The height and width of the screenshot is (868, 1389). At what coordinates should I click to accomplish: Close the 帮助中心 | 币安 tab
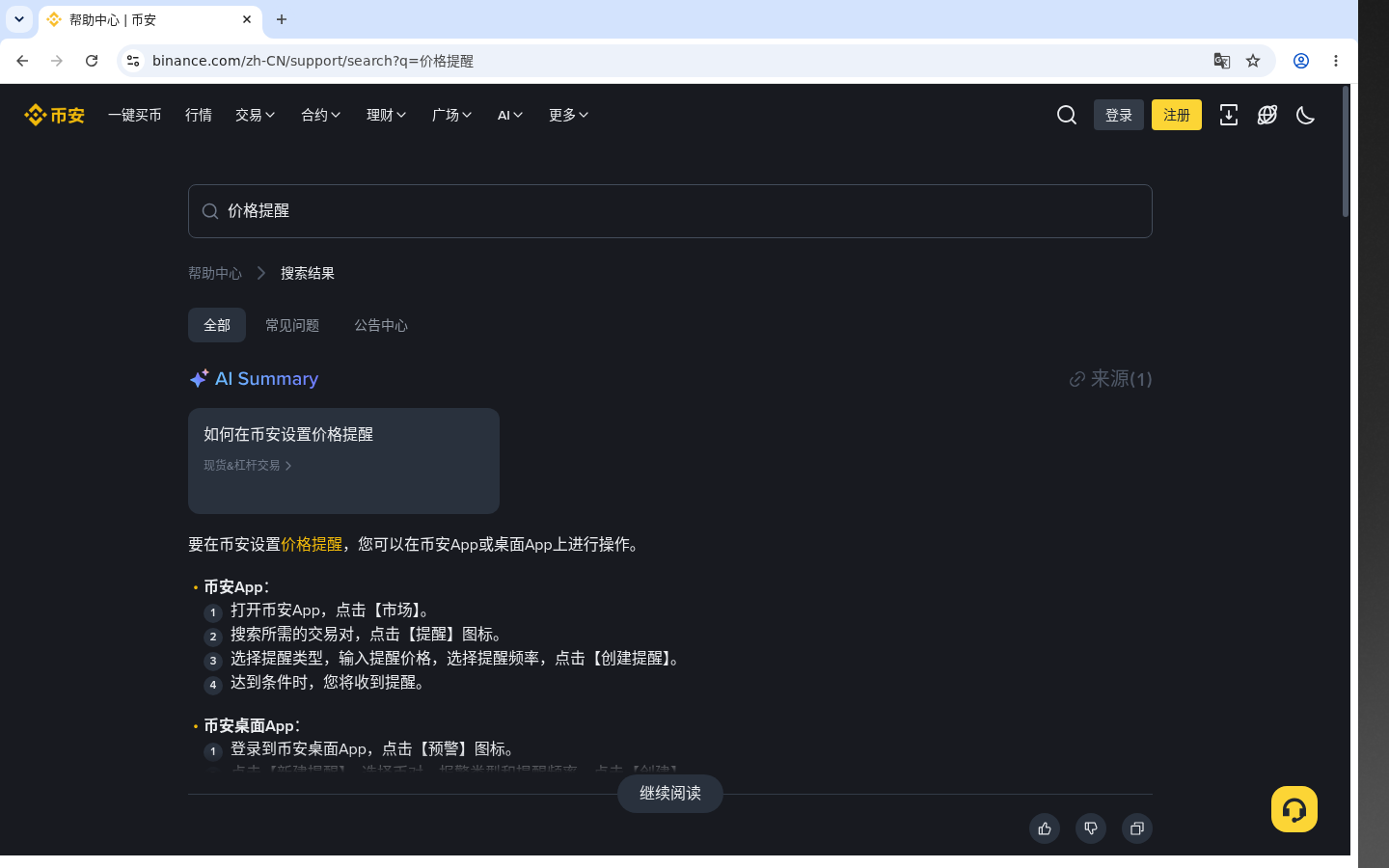(247, 19)
